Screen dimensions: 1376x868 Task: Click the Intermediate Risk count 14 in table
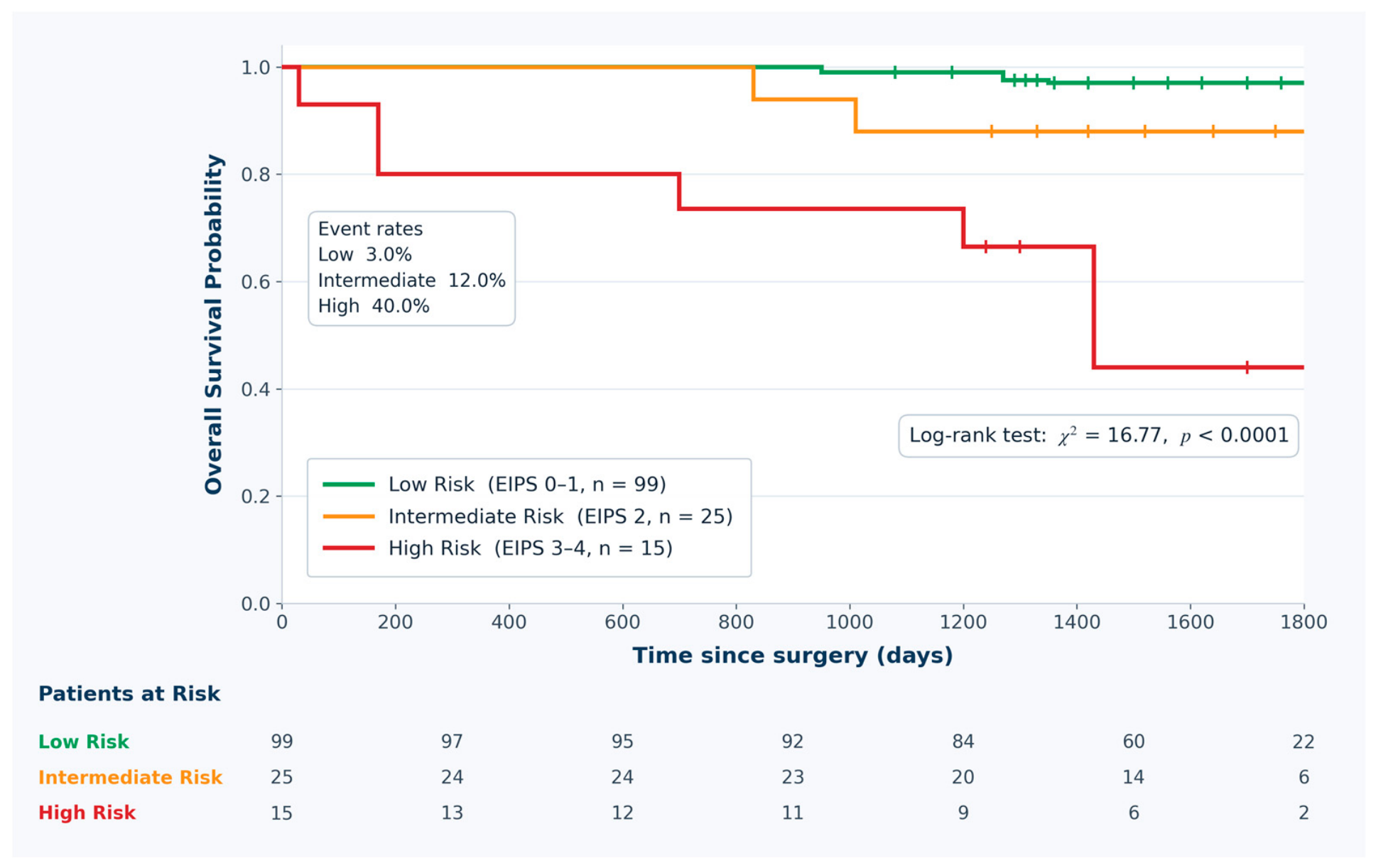pyautogui.click(x=1133, y=777)
